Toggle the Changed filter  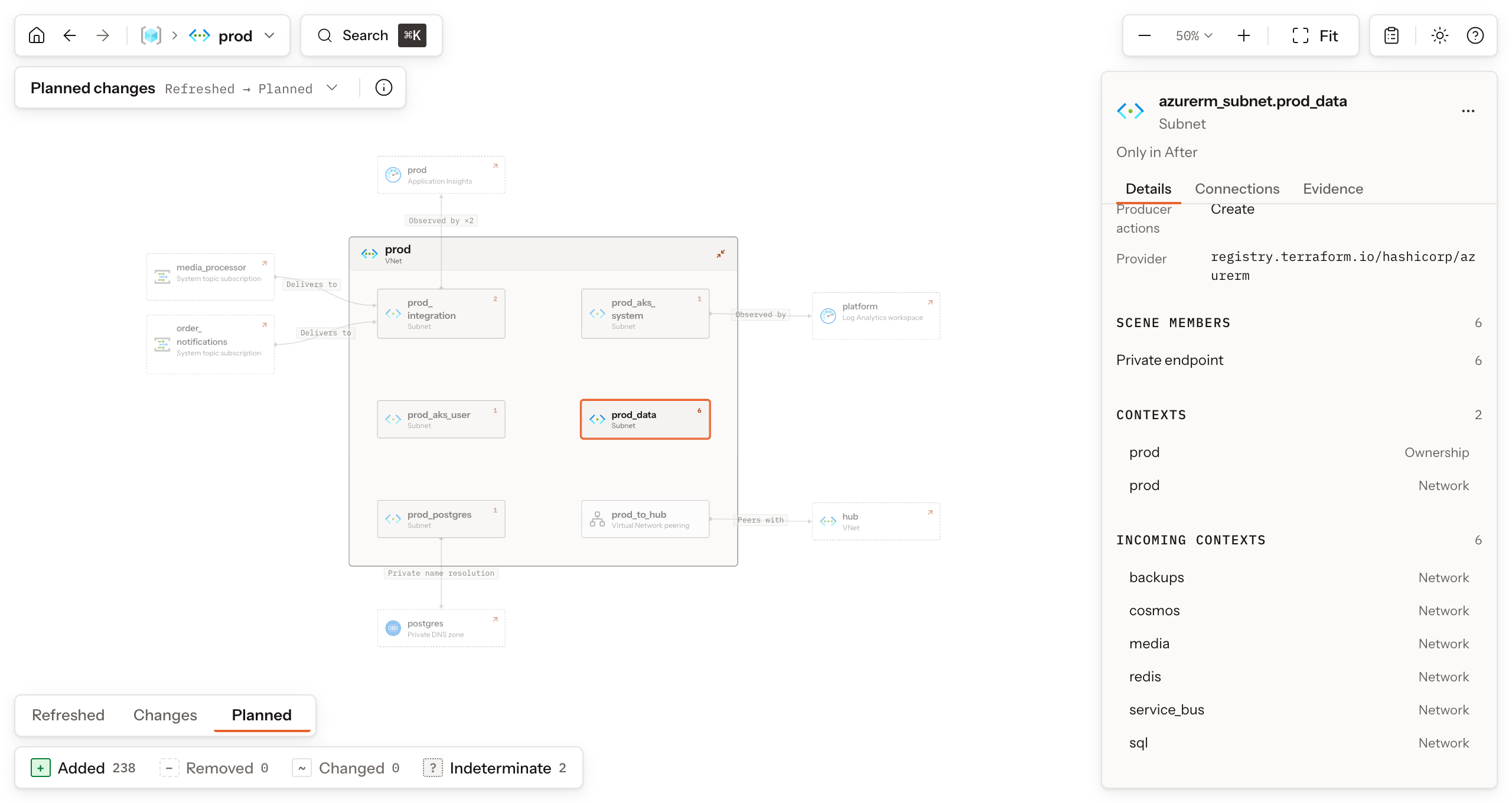pos(347,768)
